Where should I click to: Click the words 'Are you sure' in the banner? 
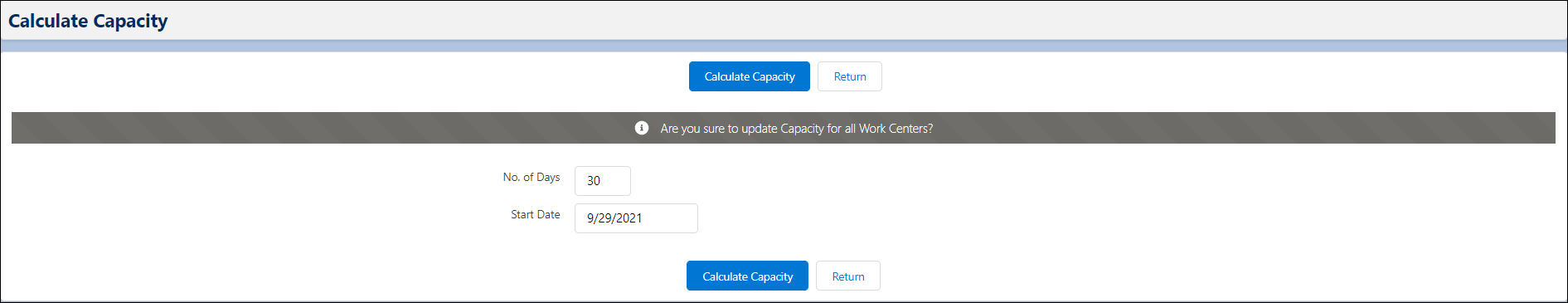(x=692, y=129)
